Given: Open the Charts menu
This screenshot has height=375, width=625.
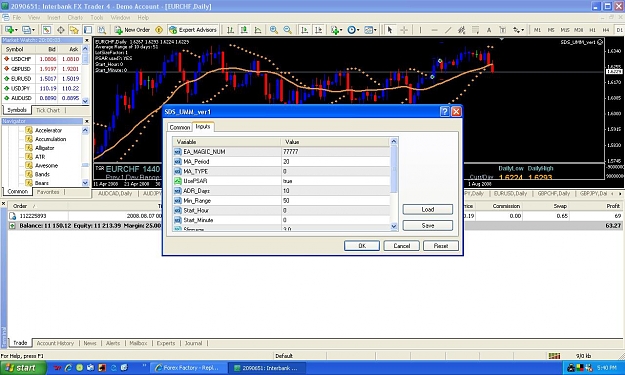Looking at the screenshot, I should coord(75,18).
